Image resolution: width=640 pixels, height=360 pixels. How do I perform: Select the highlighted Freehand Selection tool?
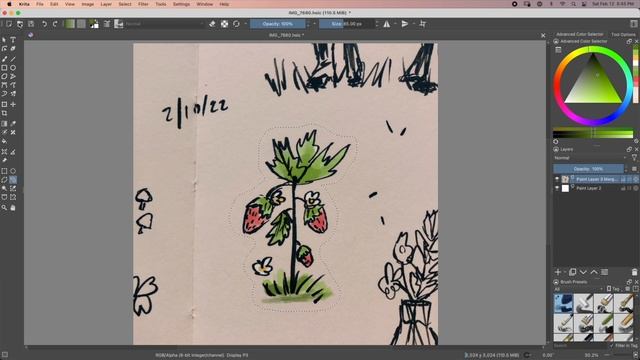[x=13, y=180]
